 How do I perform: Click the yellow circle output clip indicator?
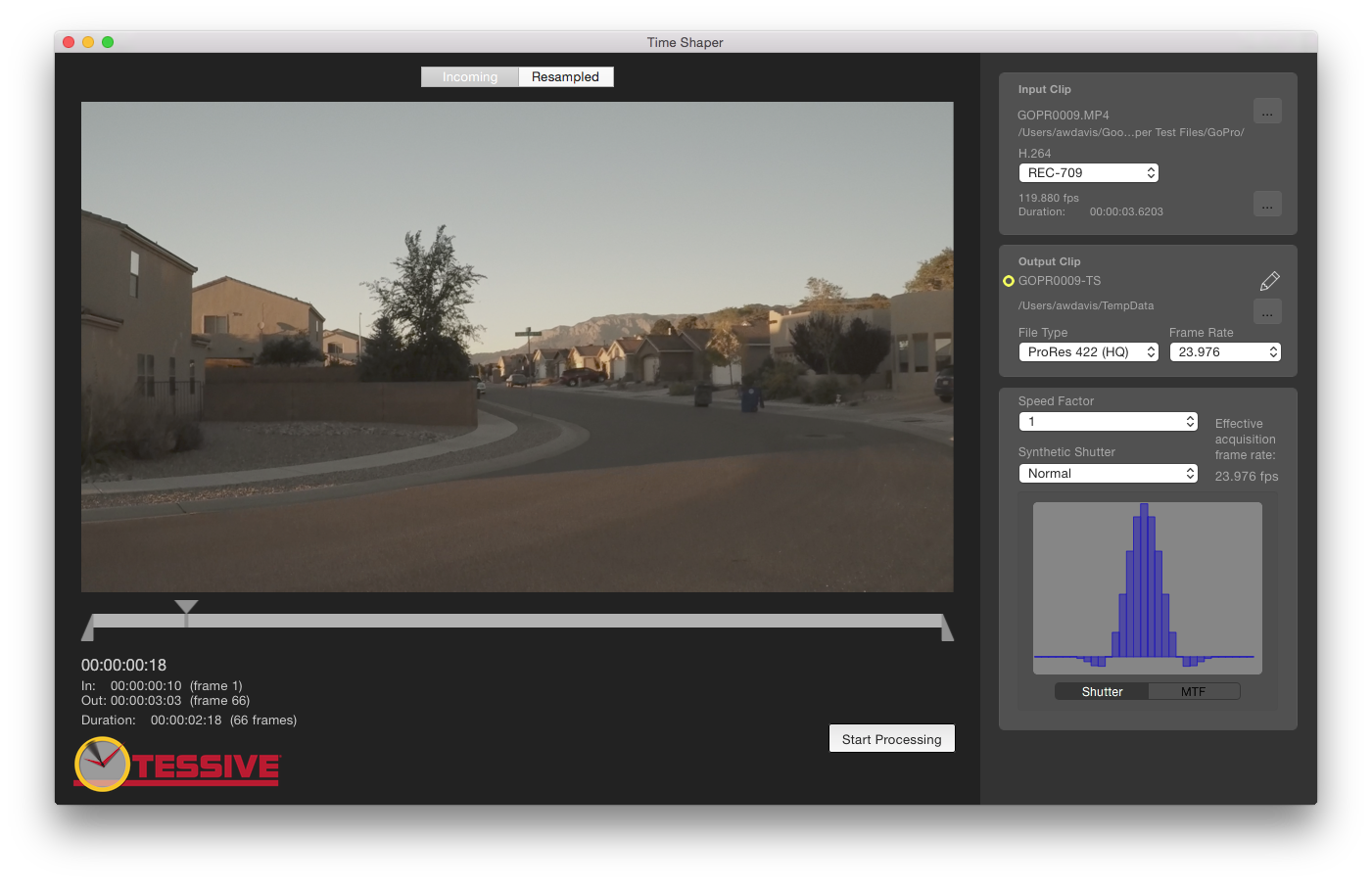pyautogui.click(x=1008, y=281)
